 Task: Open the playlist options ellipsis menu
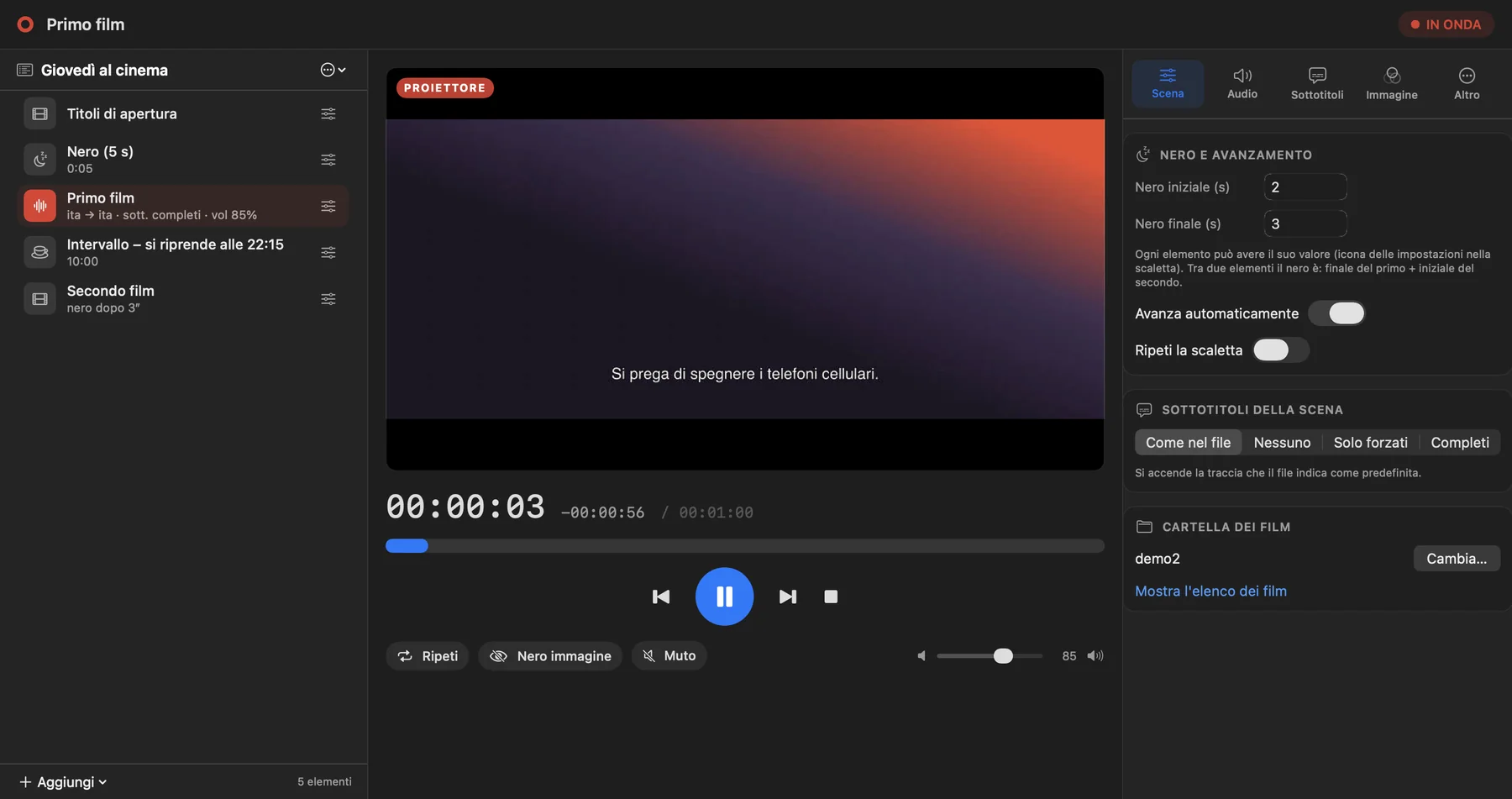pos(333,70)
